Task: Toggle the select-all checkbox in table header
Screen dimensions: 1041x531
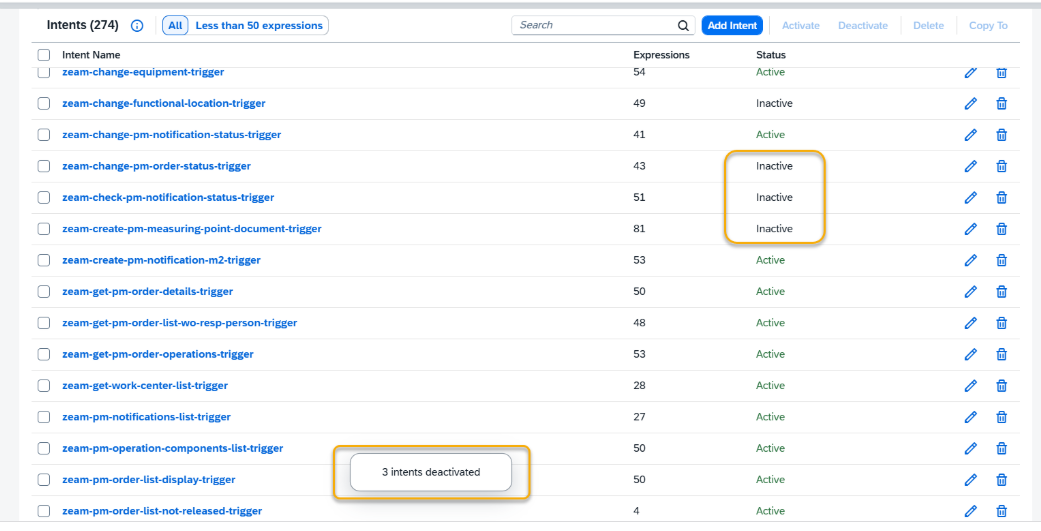Action: pyautogui.click(x=44, y=55)
